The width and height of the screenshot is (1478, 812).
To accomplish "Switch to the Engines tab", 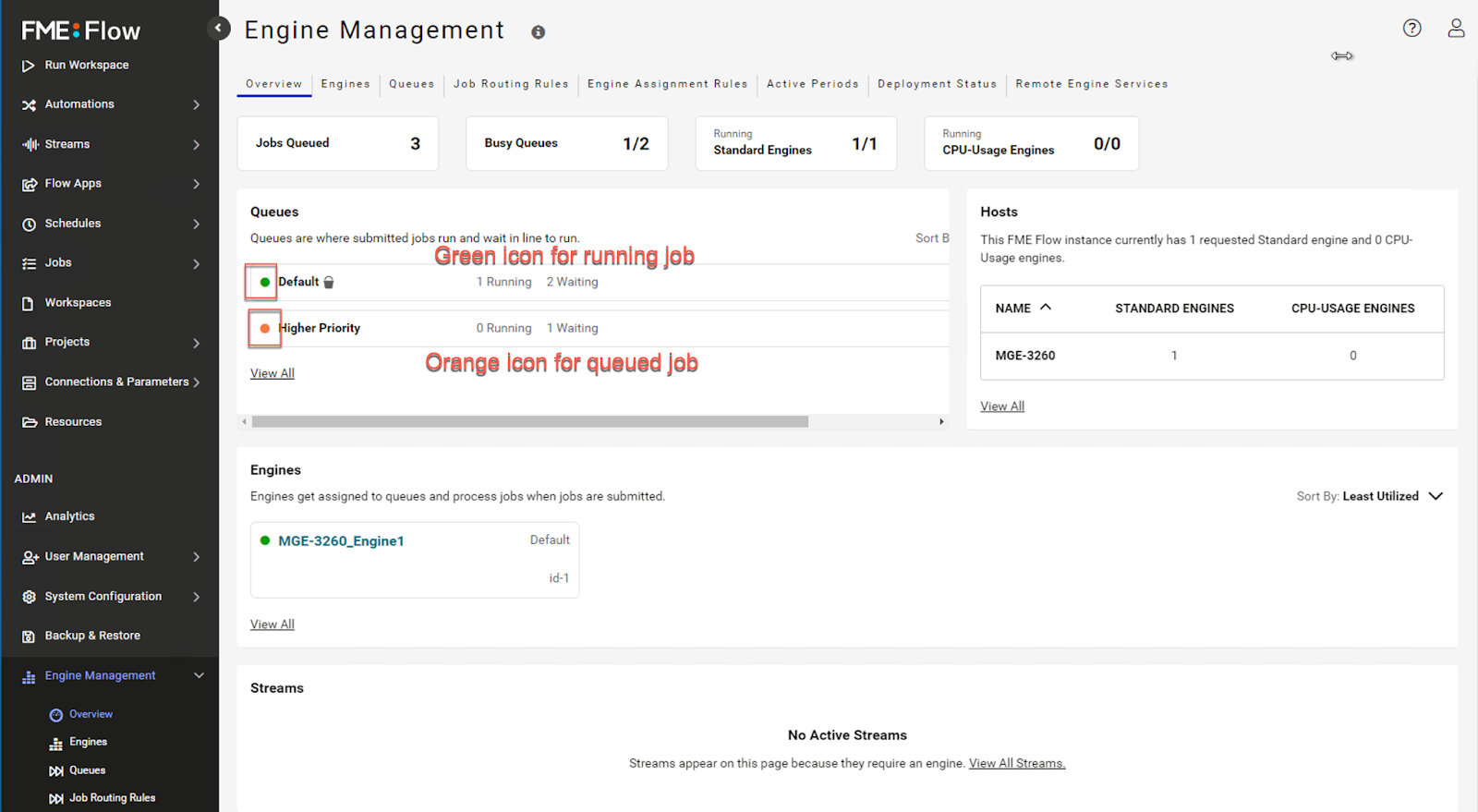I will (345, 84).
